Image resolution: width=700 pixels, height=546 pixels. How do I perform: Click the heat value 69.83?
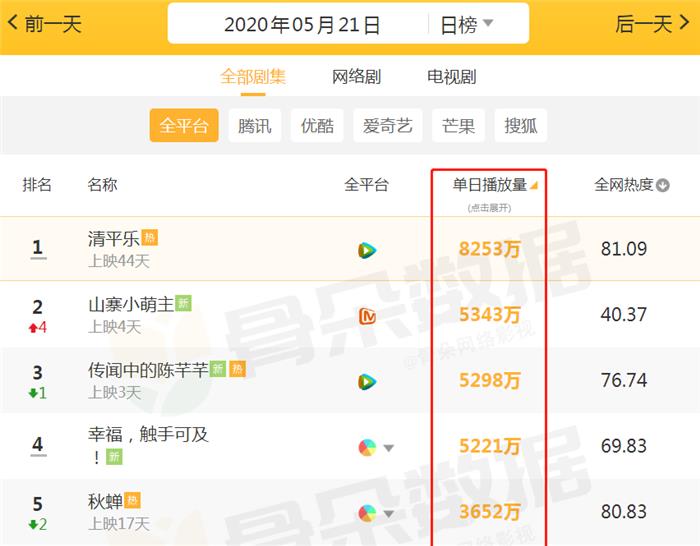click(x=624, y=446)
